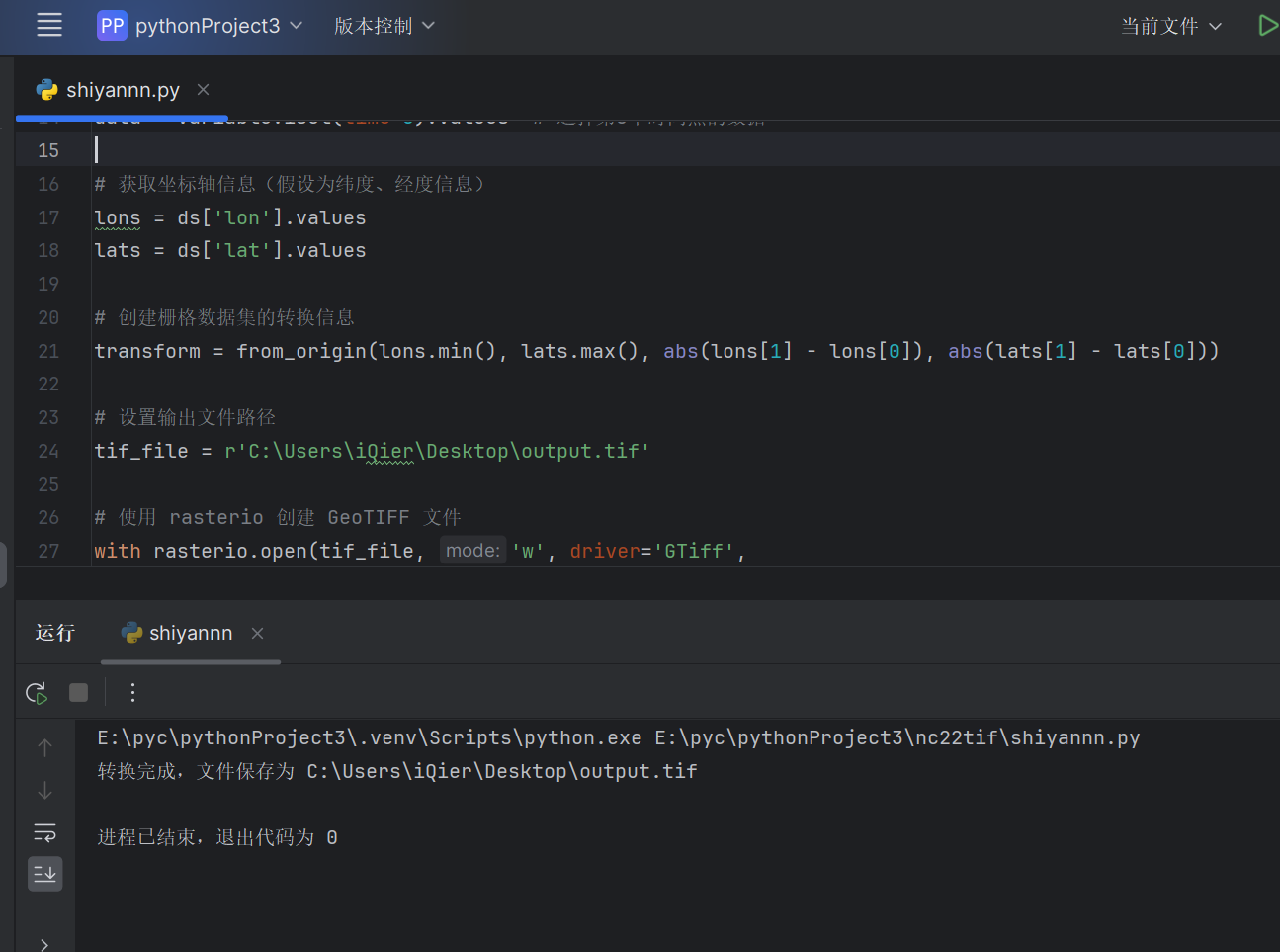Toggle scroll to end in console

pos(45,874)
